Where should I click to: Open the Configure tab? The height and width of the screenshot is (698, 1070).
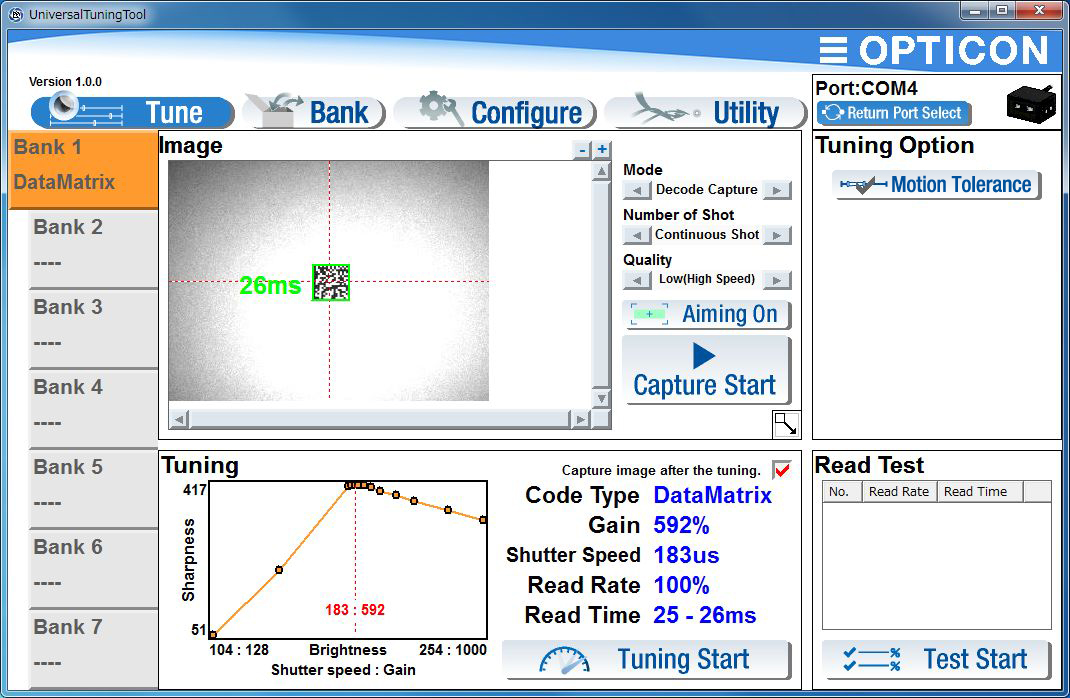pyautogui.click(x=496, y=112)
